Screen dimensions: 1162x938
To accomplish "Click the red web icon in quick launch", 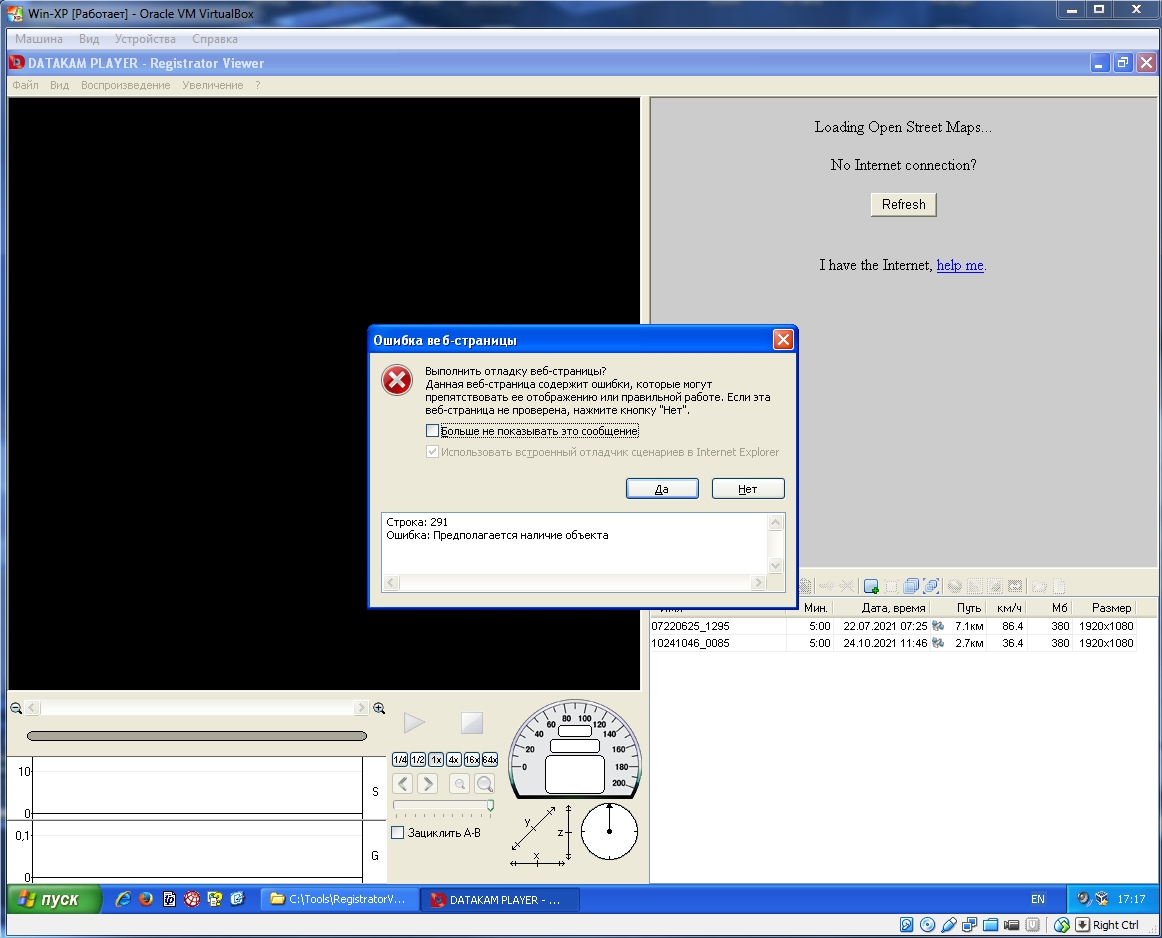I will point(192,899).
